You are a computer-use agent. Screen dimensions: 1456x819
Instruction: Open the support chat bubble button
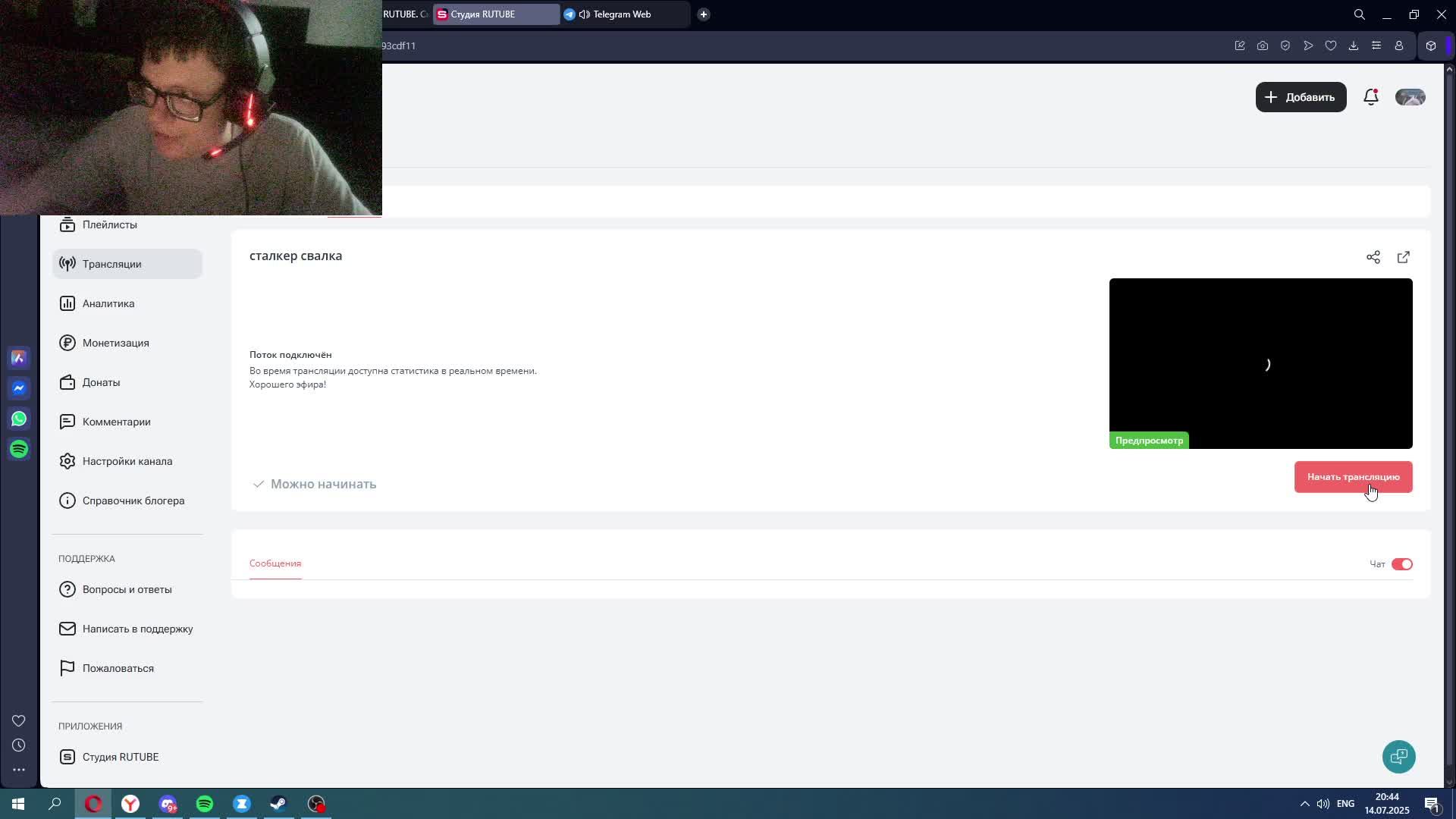[1398, 757]
